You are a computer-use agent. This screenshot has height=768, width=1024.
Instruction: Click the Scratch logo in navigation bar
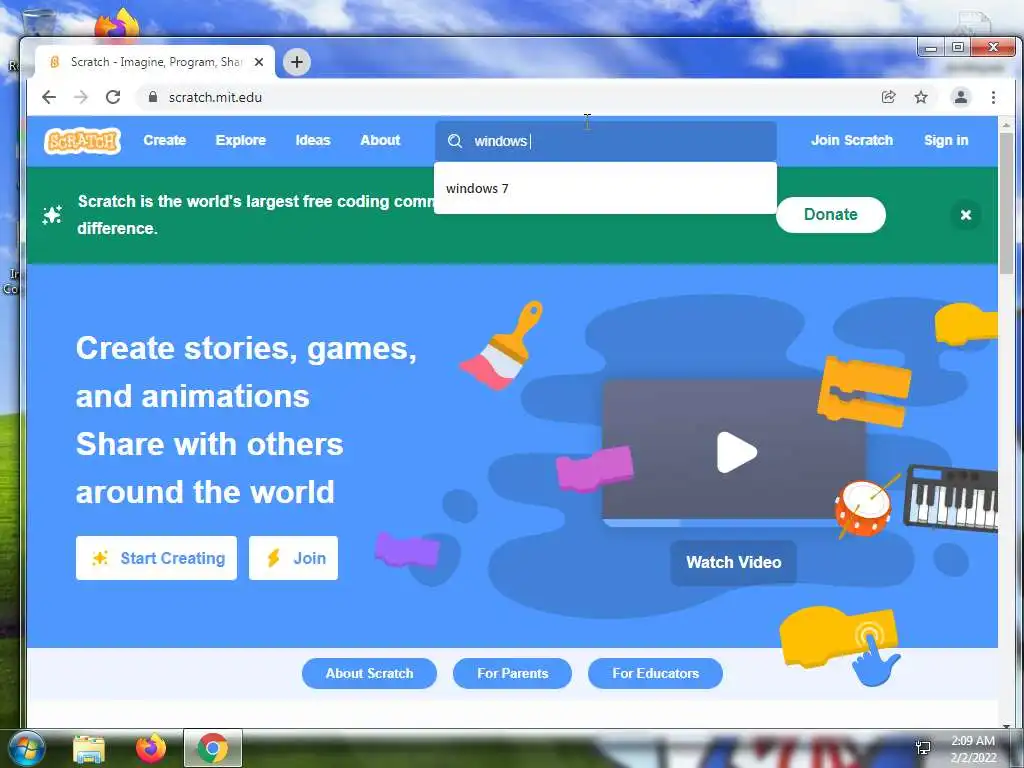pyautogui.click(x=82, y=140)
